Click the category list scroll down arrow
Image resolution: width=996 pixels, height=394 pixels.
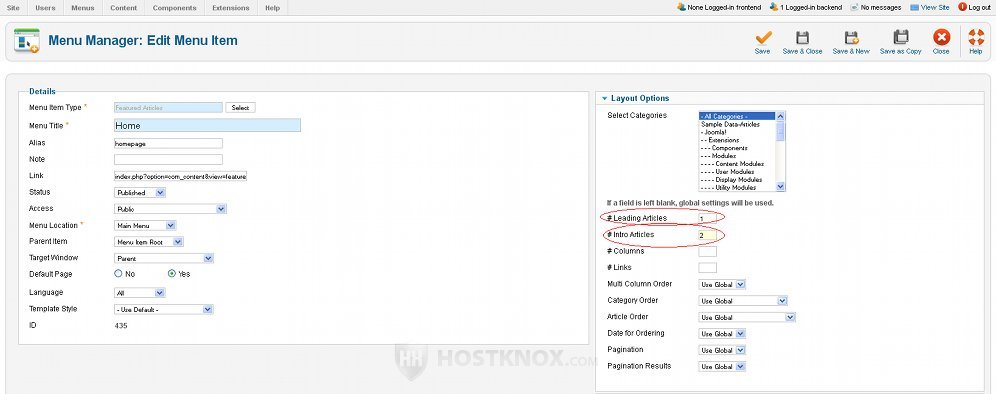(781, 187)
